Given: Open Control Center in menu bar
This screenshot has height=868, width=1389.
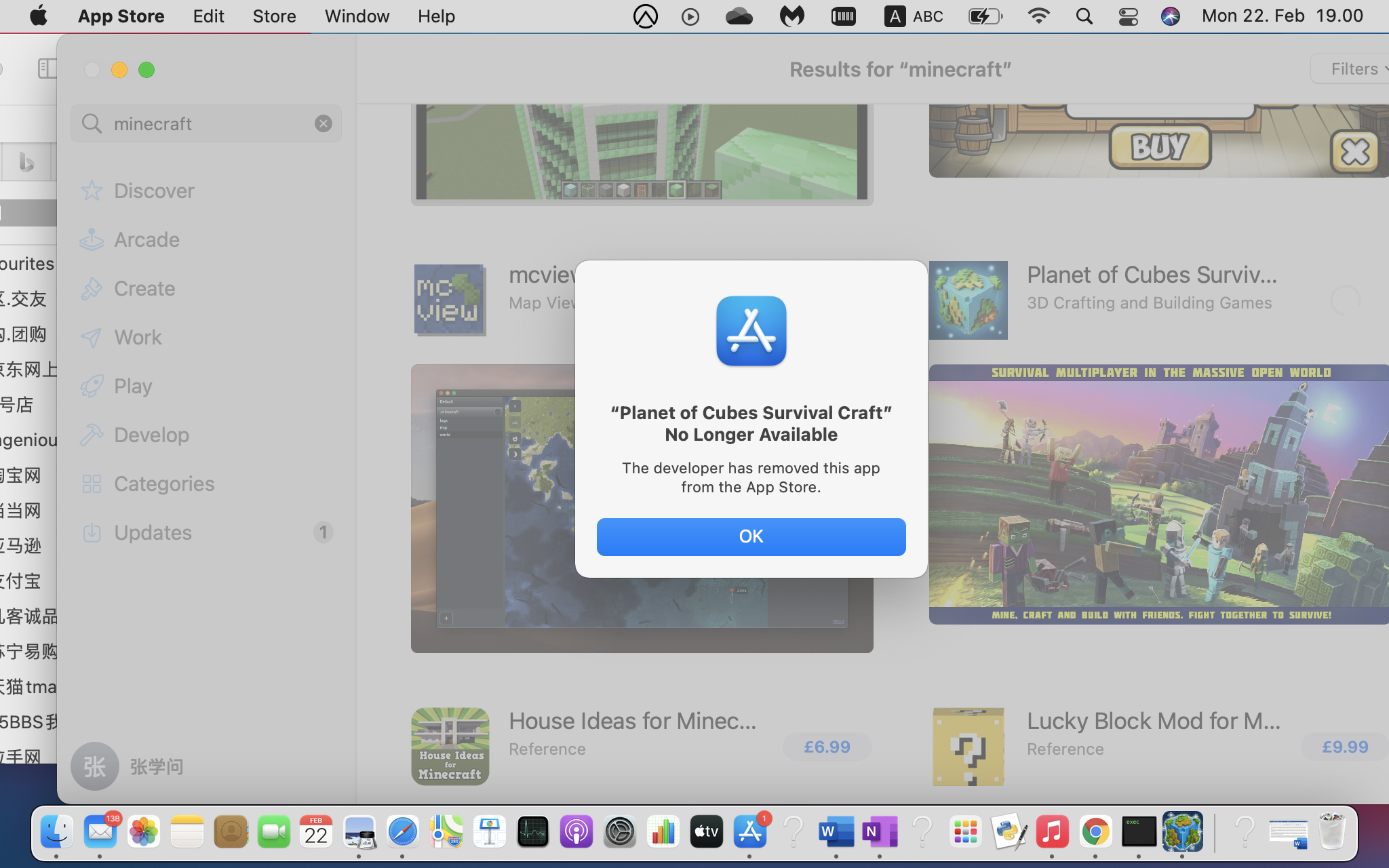Looking at the screenshot, I should coord(1128,16).
